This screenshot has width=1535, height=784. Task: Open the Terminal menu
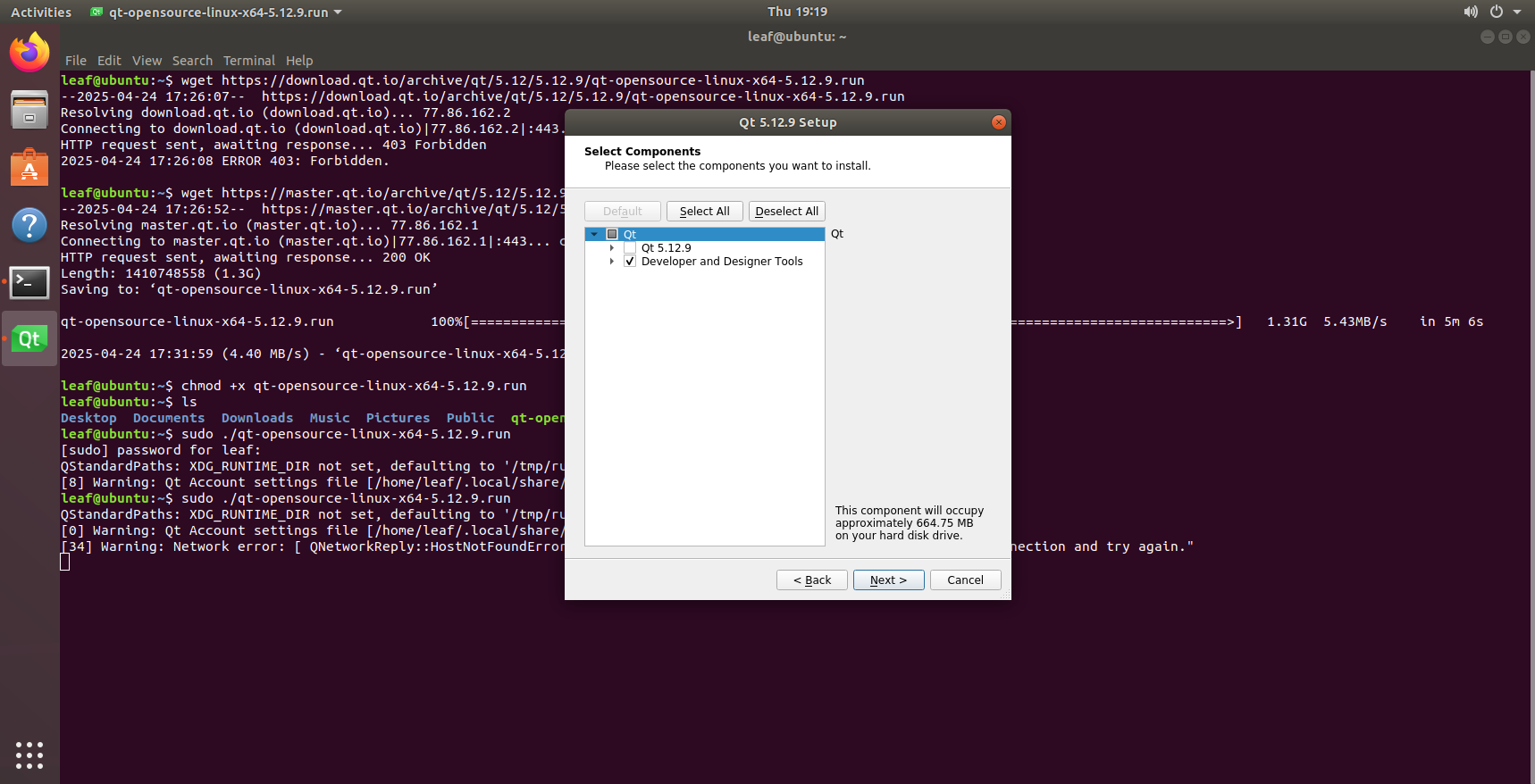point(249,61)
